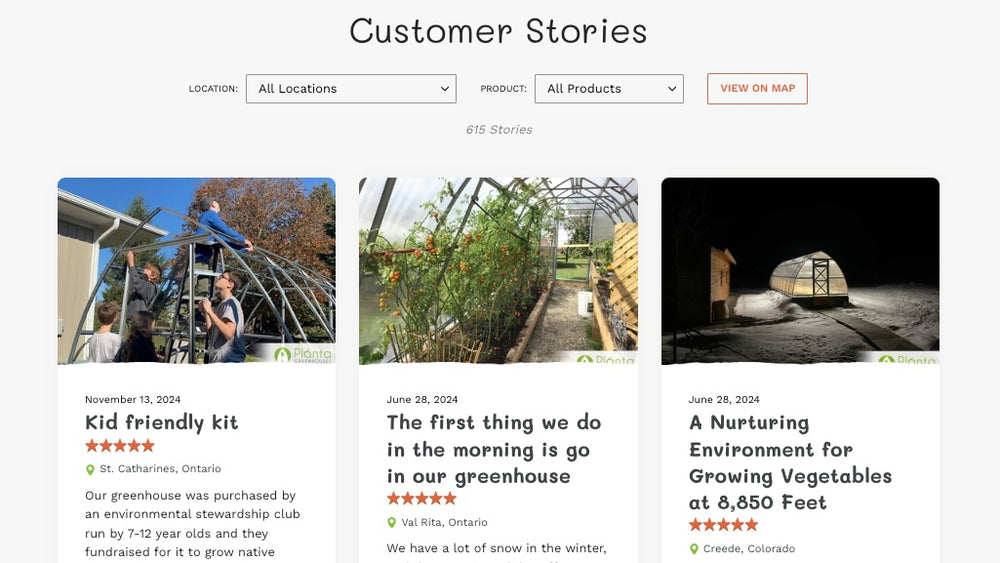
Task: Open the All Products dropdown
Action: point(609,89)
